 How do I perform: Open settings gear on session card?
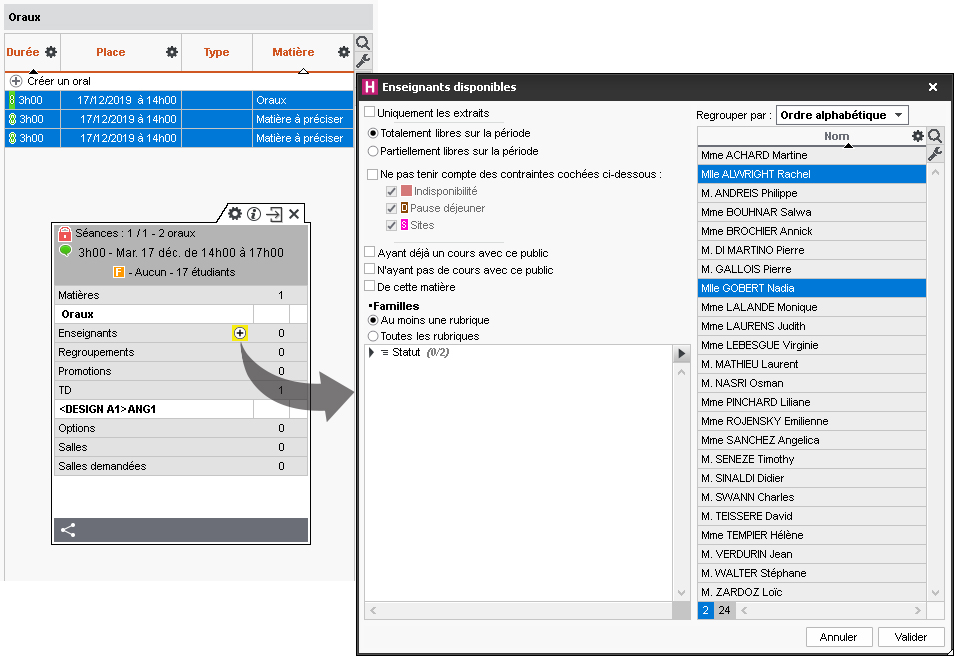(x=235, y=214)
